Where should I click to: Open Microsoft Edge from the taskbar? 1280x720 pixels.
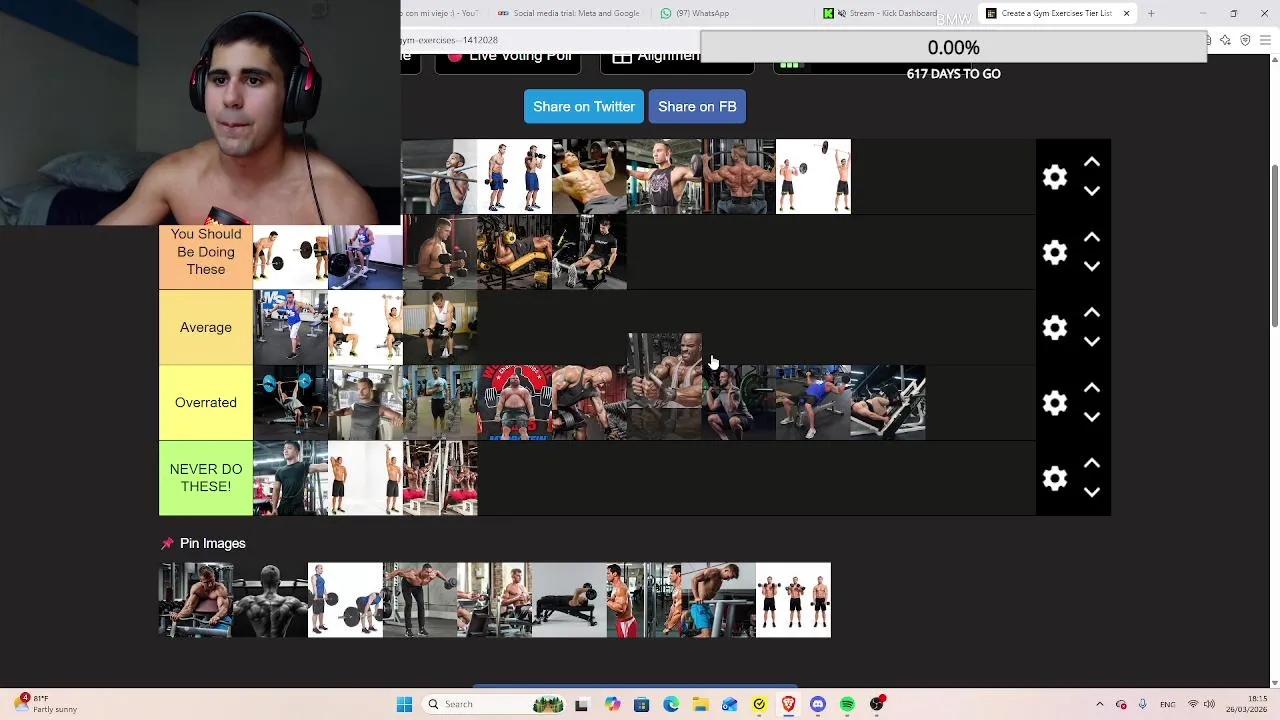(671, 704)
